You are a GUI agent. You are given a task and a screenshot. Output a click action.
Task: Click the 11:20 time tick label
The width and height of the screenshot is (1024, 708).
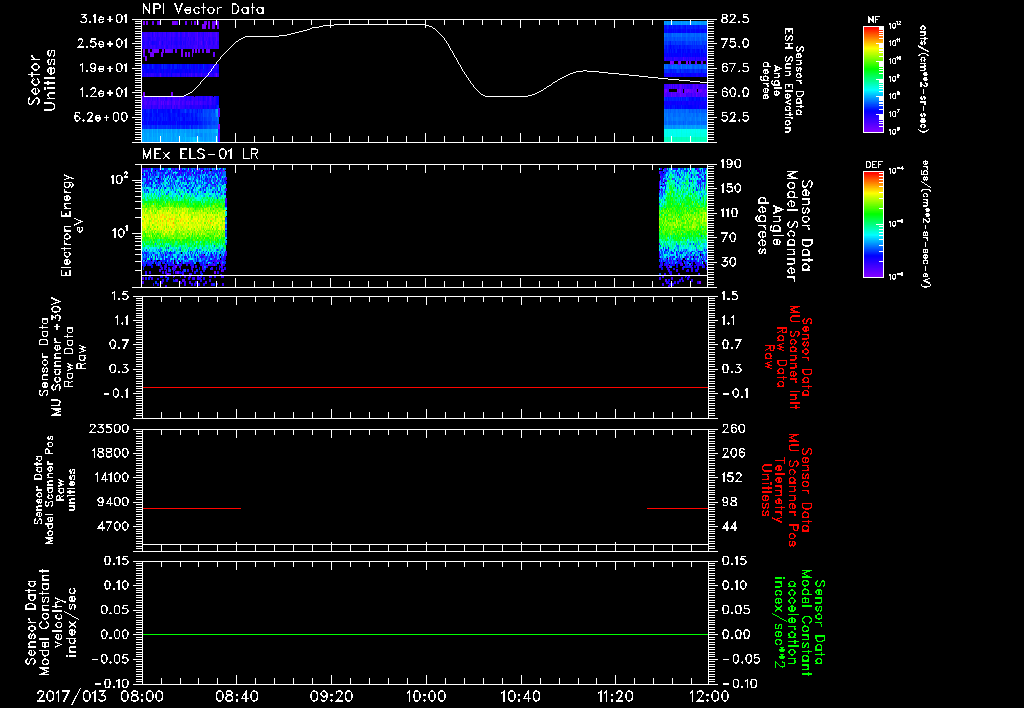coord(615,696)
